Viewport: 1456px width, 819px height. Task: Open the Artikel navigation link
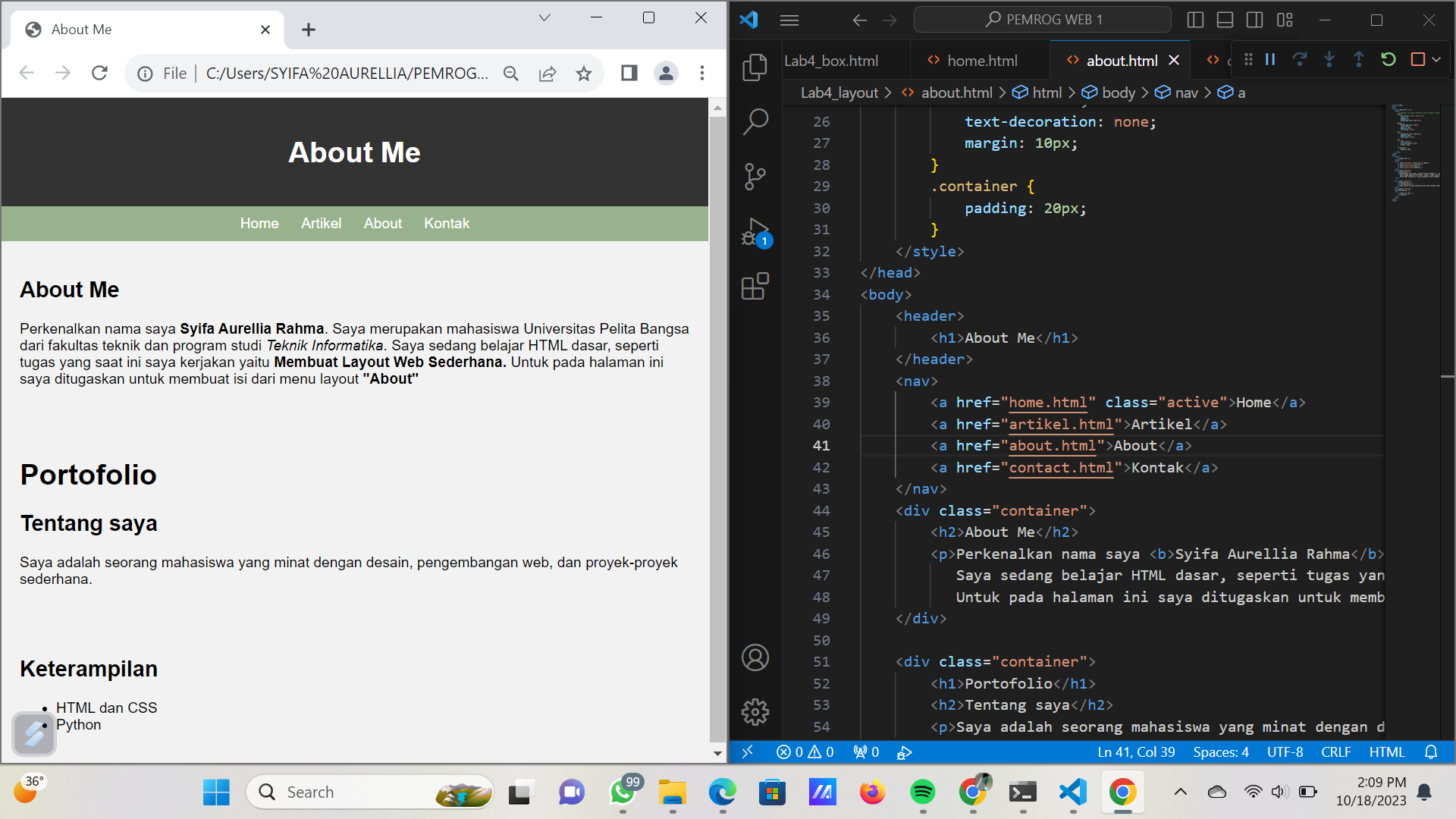[322, 223]
